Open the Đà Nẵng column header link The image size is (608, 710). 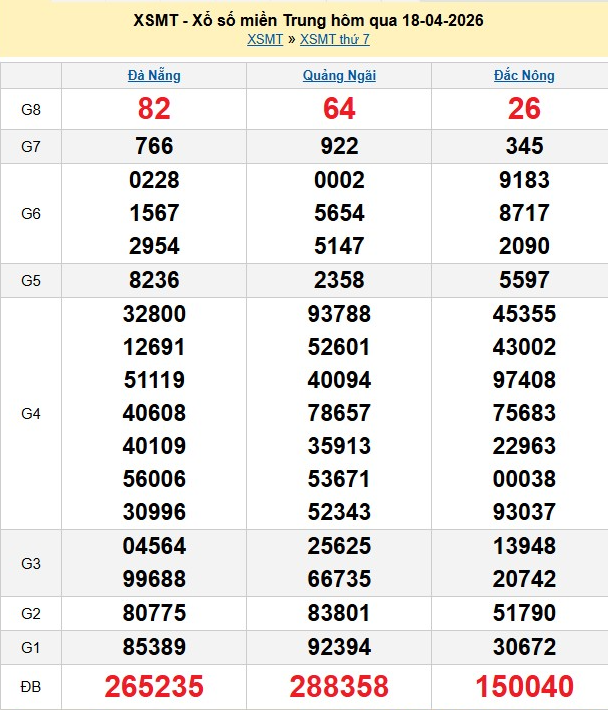pyautogui.click(x=154, y=75)
